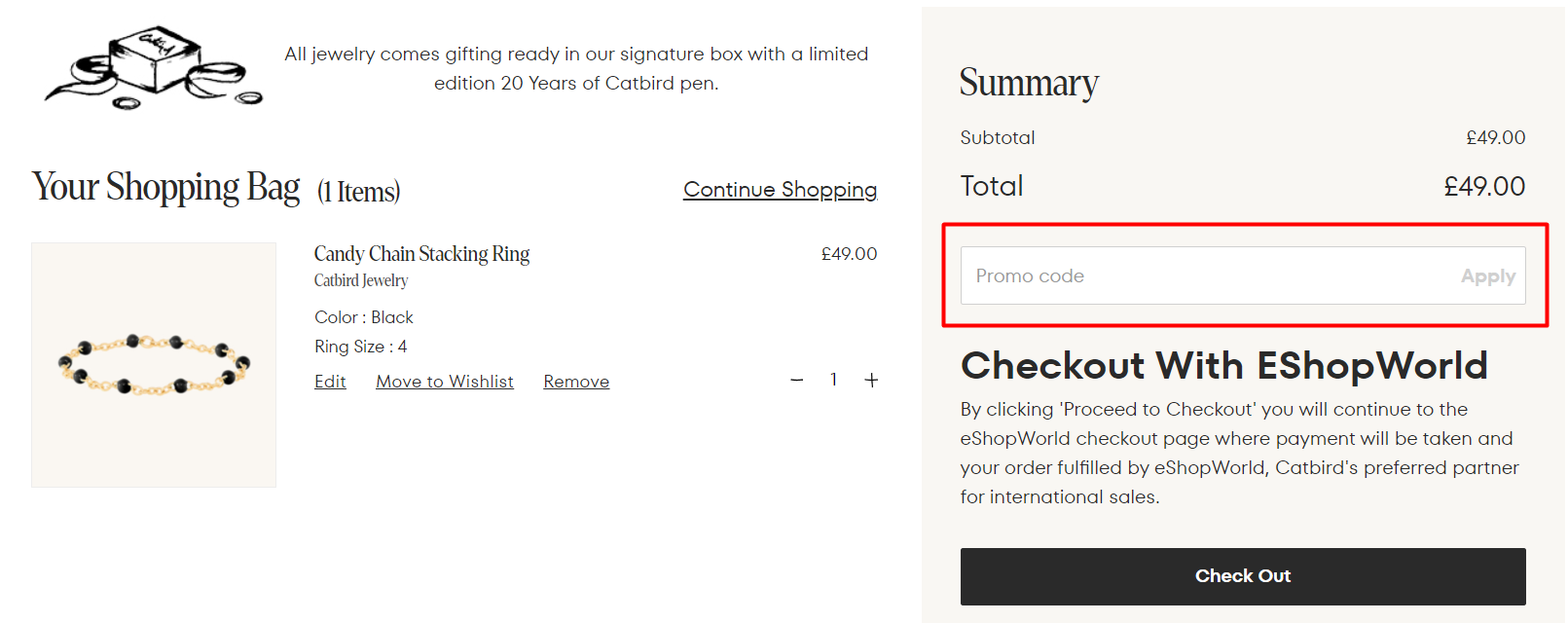Open the Candy Chain Stacking Ring title
The image size is (1568, 623).
coord(421,254)
